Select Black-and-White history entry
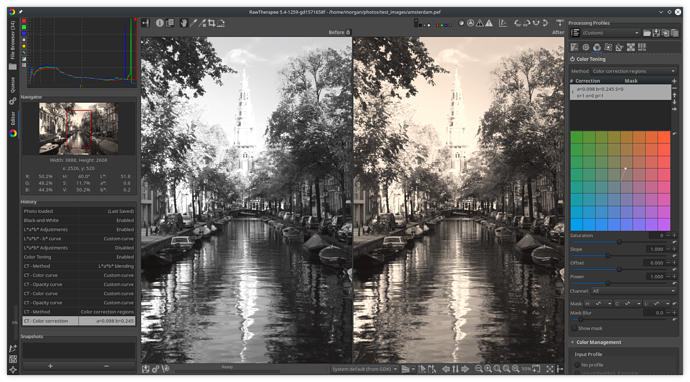 coord(79,220)
